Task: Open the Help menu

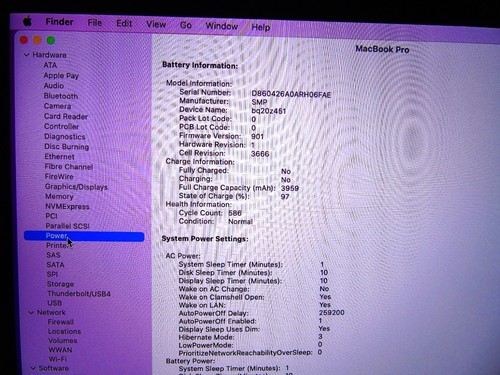Action: coord(261,27)
